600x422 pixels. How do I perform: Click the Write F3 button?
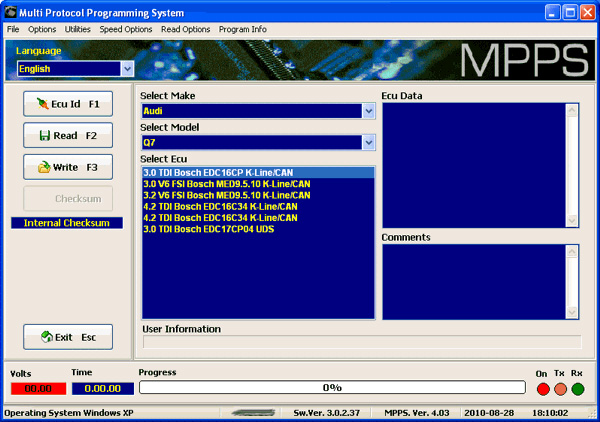tap(68, 167)
